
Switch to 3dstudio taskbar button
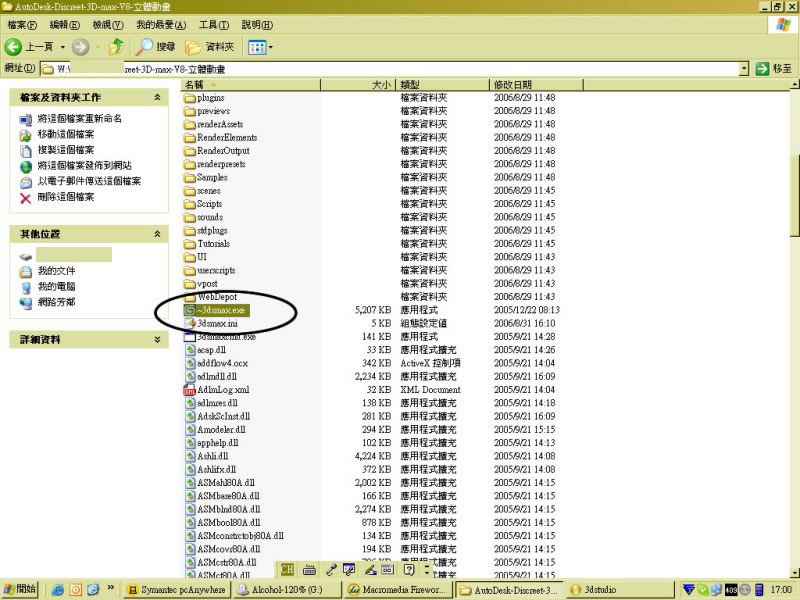(x=619, y=589)
